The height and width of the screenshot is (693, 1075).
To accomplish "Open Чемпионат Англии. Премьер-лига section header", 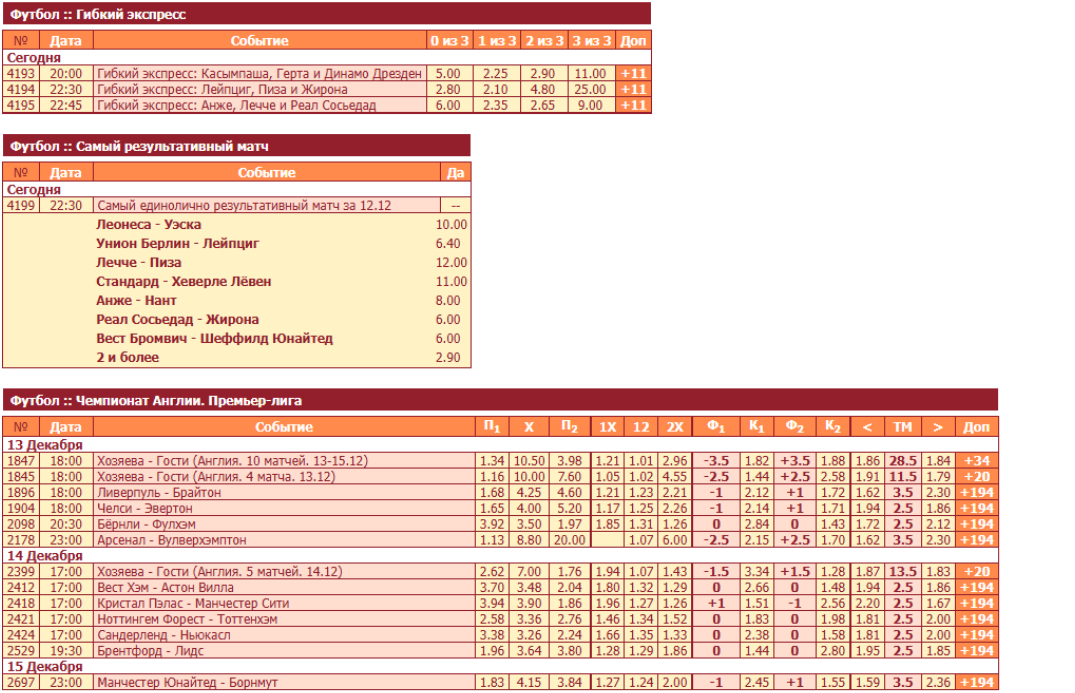I will [156, 400].
